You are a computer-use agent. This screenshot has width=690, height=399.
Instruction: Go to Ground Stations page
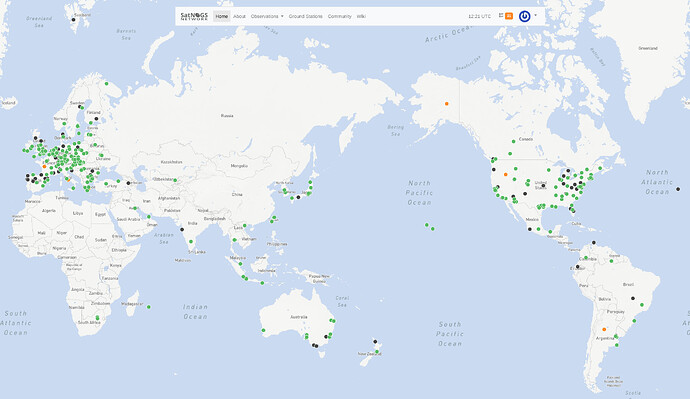[305, 16]
